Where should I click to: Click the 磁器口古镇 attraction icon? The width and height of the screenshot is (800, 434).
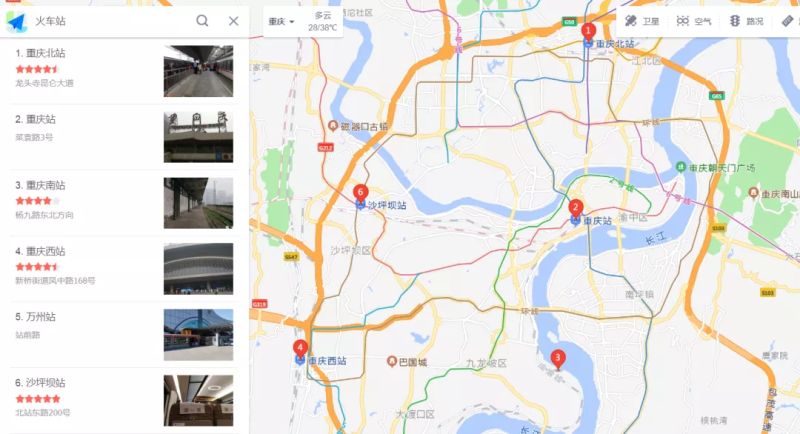pos(333,125)
